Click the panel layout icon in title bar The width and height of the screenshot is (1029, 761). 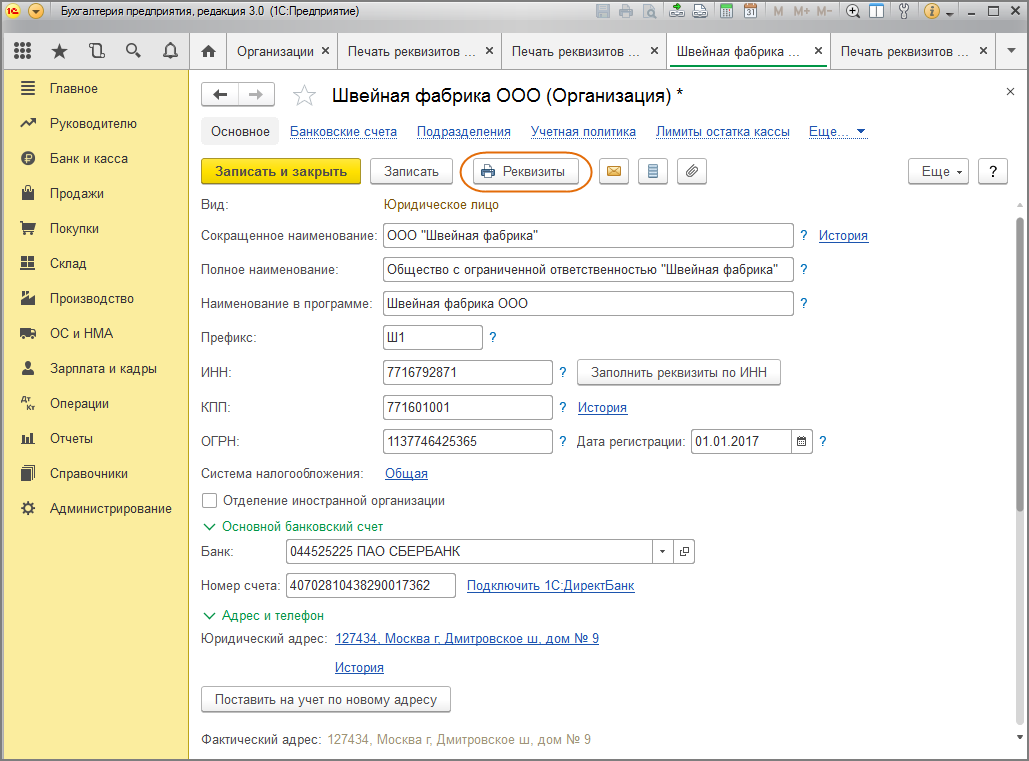(x=876, y=11)
